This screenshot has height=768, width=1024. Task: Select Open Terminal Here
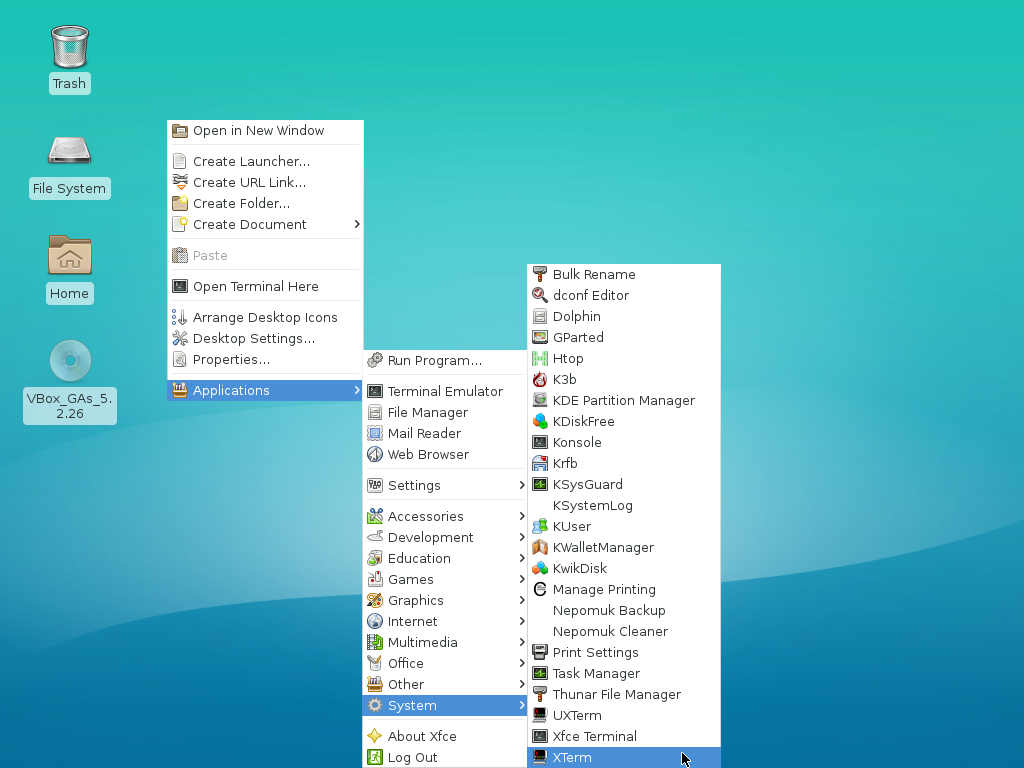pyautogui.click(x=265, y=286)
